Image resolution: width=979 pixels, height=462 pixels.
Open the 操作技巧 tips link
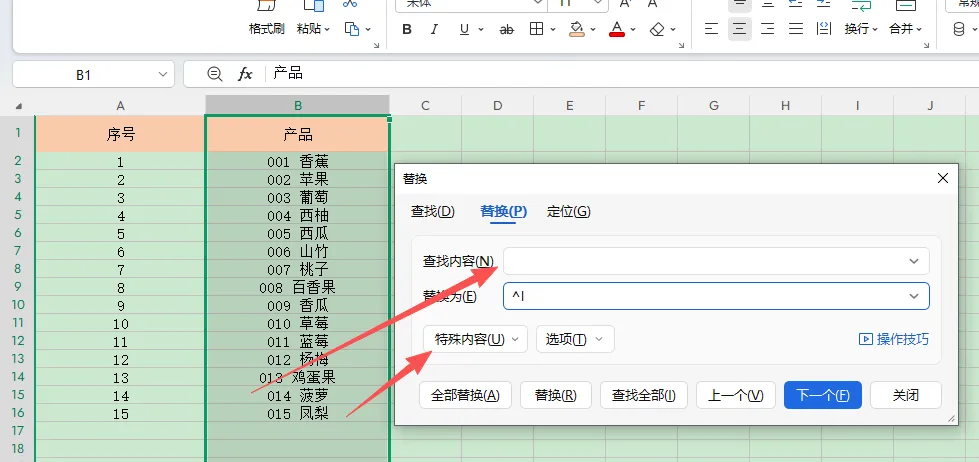tap(894, 339)
